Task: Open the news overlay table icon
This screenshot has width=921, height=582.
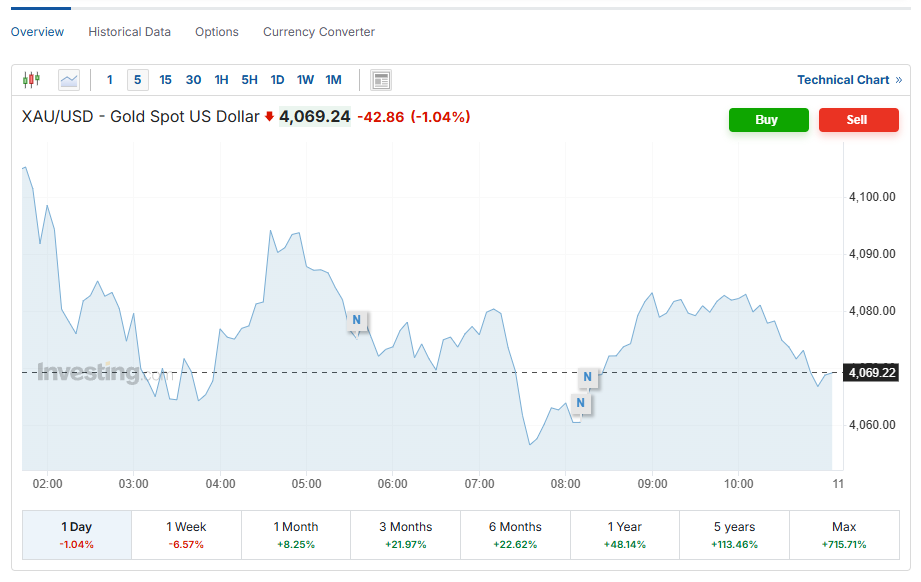Action: (381, 80)
